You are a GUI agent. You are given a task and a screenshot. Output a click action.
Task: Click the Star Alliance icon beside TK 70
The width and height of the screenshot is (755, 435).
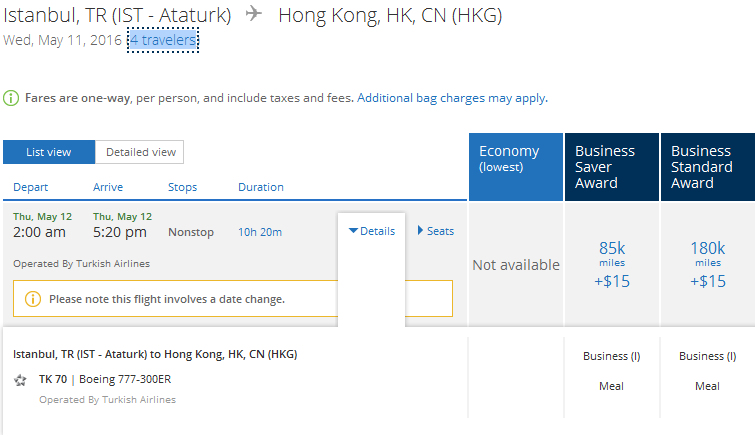tap(20, 380)
